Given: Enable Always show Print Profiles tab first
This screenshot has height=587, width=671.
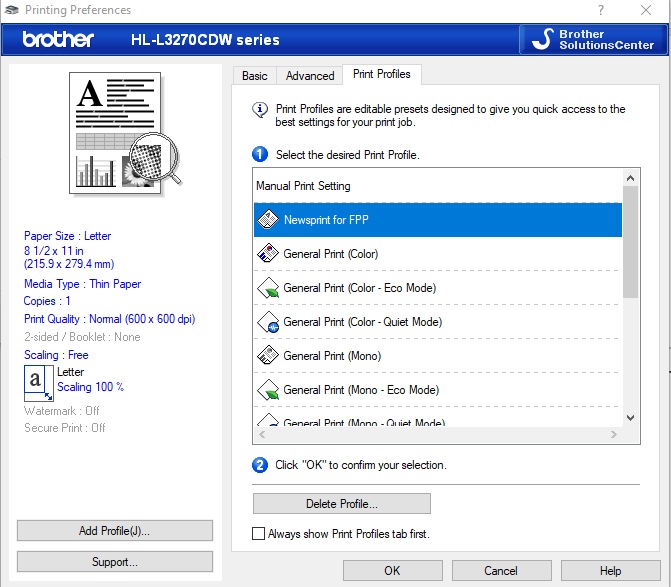Looking at the screenshot, I should [x=258, y=534].
